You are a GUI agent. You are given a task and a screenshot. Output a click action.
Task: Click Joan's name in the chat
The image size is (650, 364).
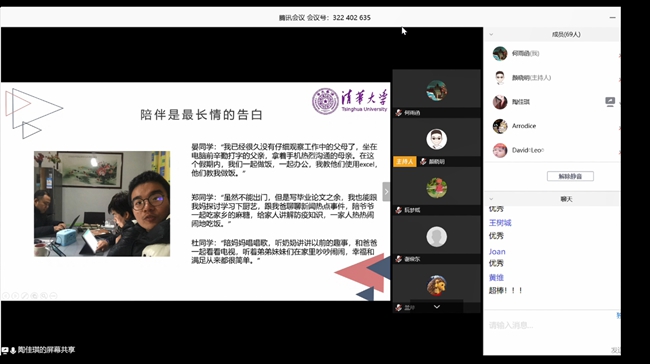(x=497, y=252)
